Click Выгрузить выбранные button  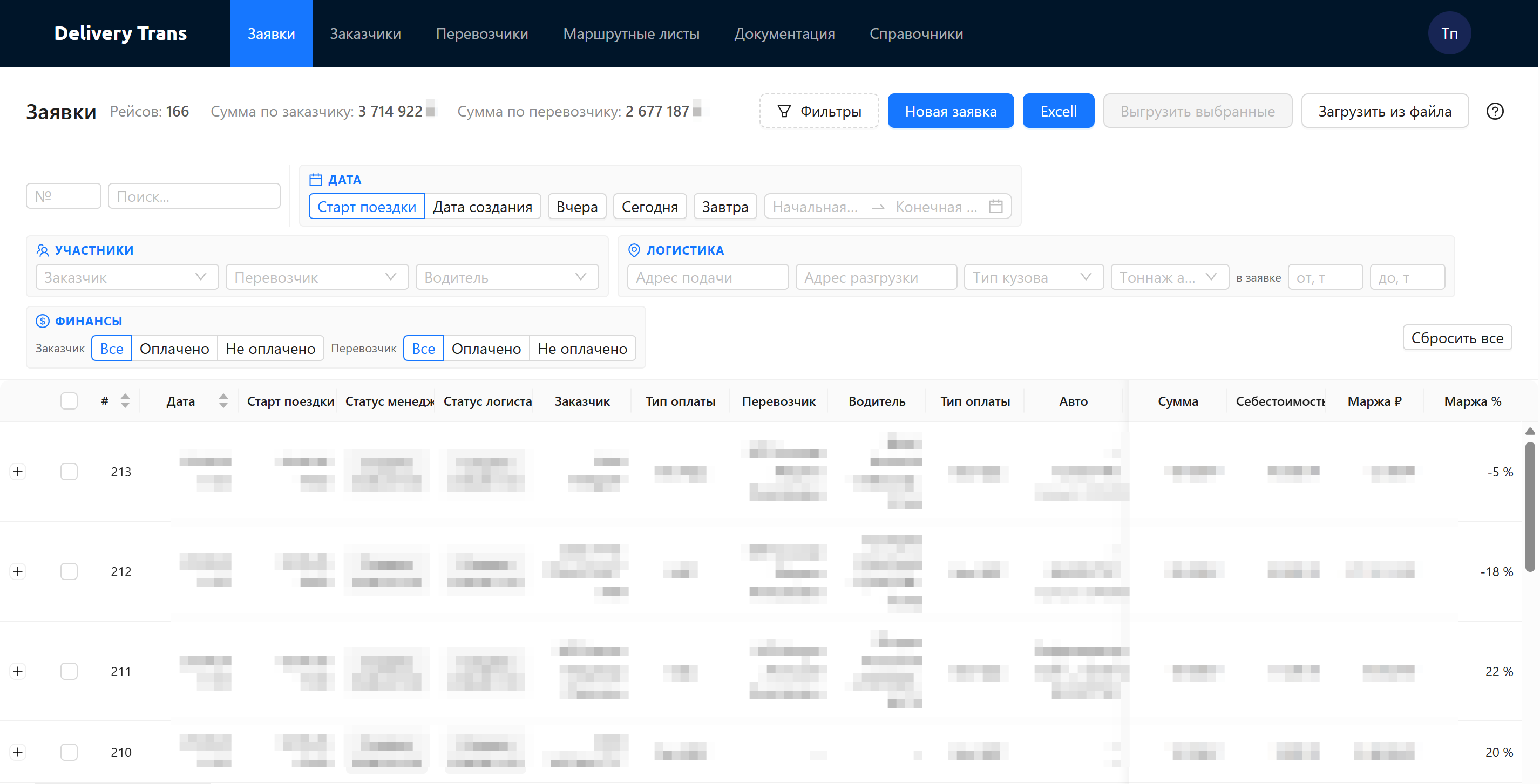click(x=1197, y=111)
